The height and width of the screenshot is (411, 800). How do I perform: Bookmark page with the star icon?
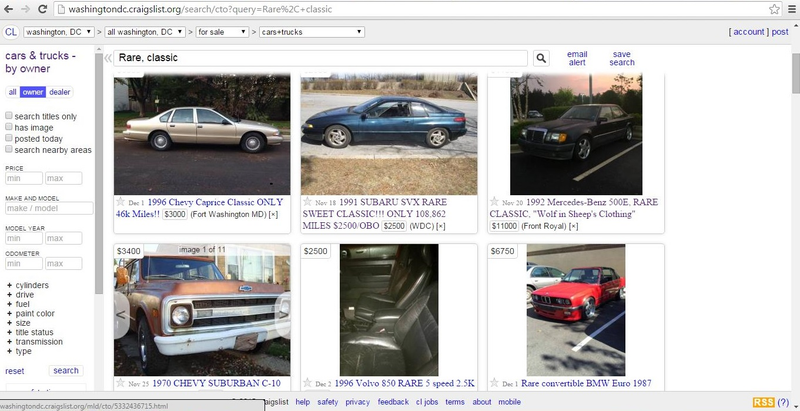tap(774, 9)
